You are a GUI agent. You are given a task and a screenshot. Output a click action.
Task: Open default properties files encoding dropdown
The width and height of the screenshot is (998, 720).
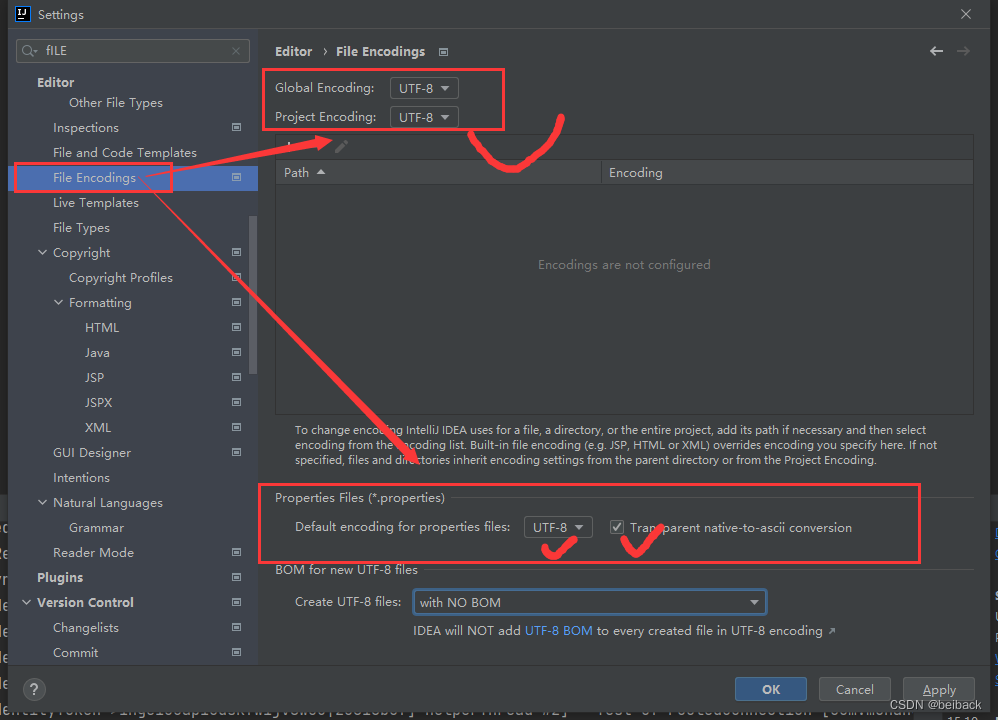point(558,527)
